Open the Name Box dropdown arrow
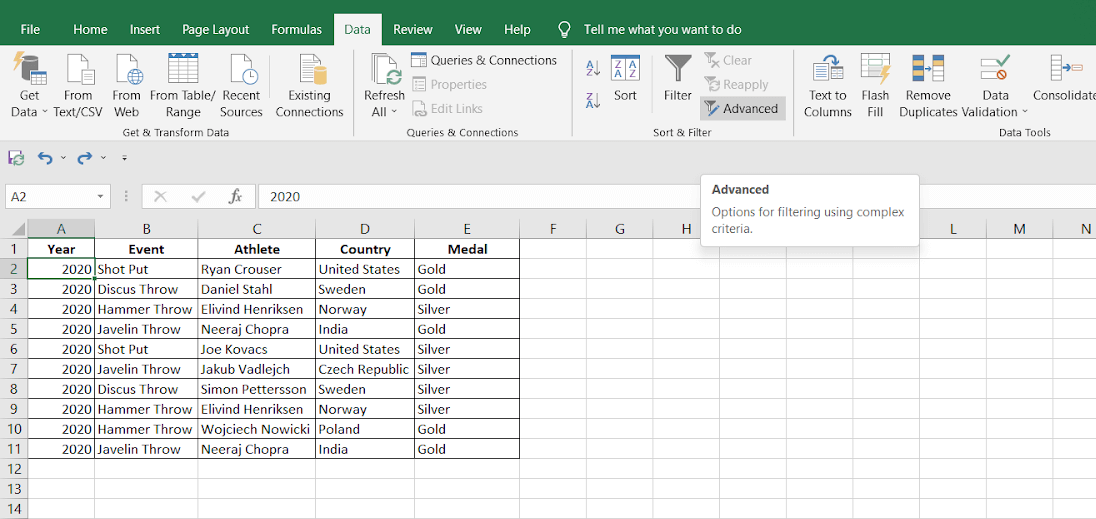Image resolution: width=1096 pixels, height=519 pixels. (x=100, y=197)
